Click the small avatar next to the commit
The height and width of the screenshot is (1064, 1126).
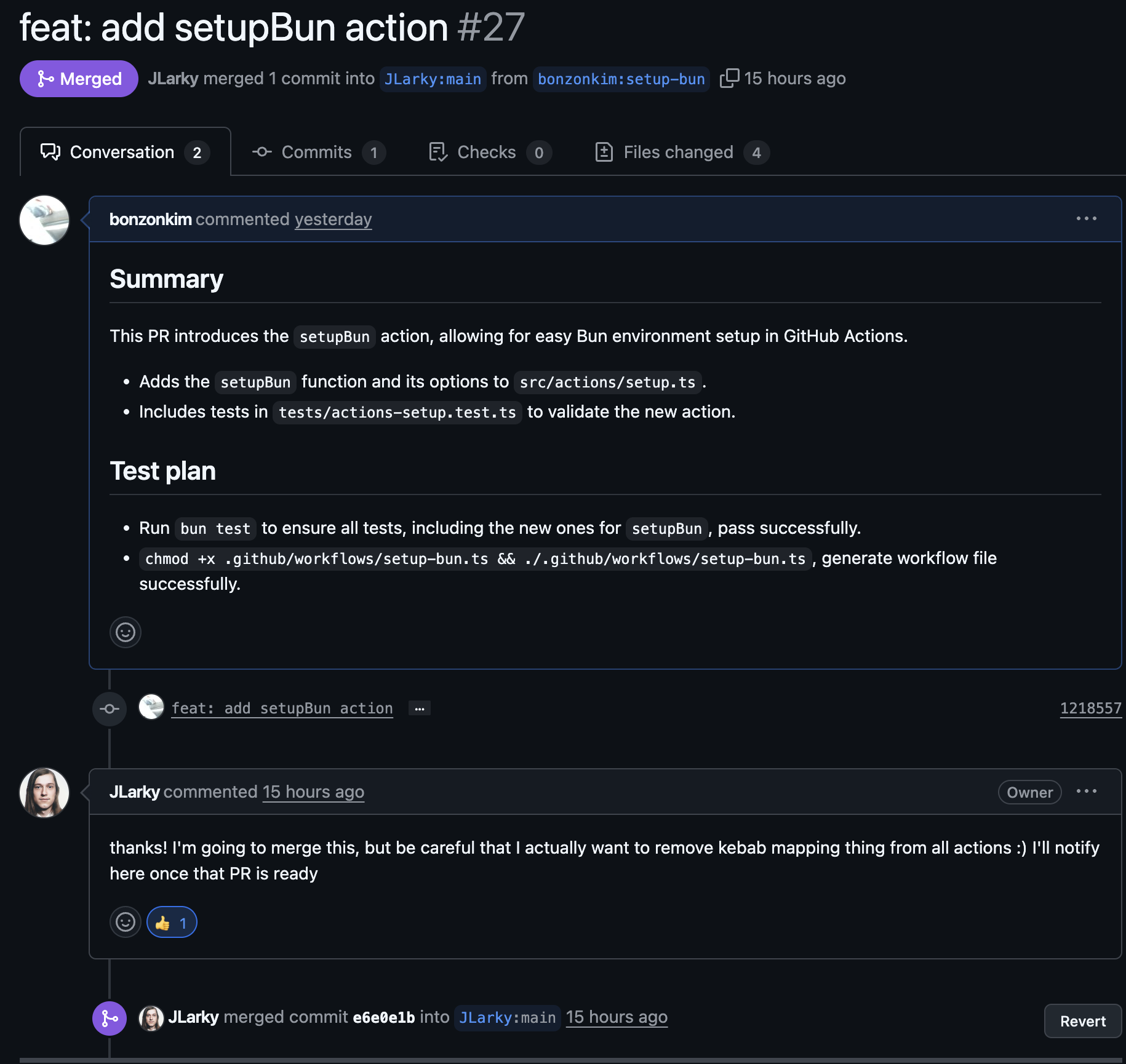coord(151,707)
